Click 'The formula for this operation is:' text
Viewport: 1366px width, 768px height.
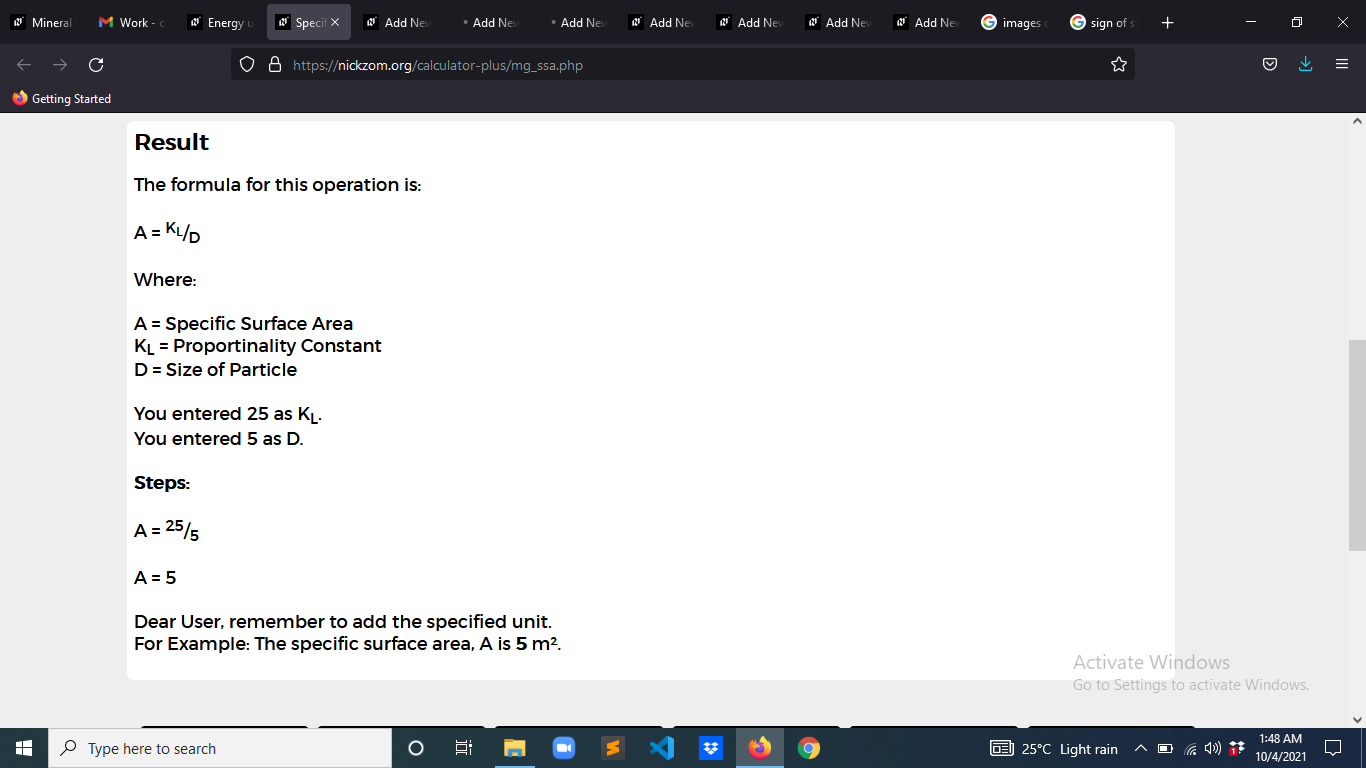point(278,185)
